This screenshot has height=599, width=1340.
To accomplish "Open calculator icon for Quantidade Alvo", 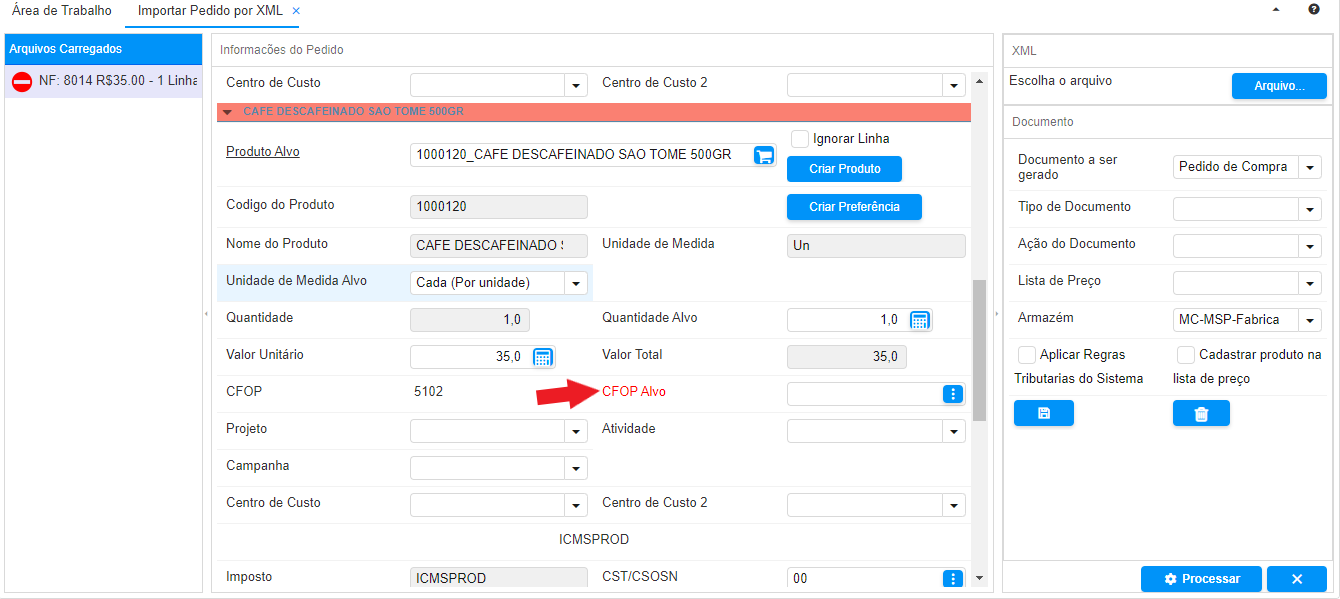I will 919,320.
